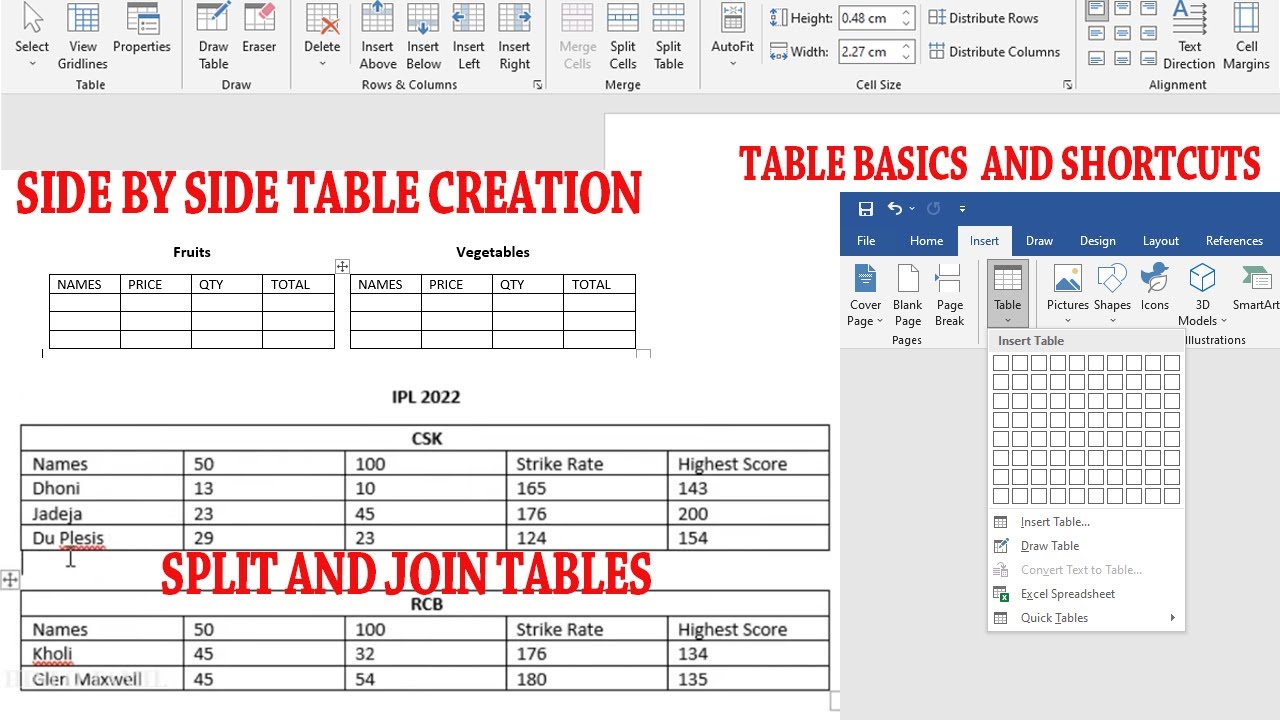Select Align Bottom Right alignment icon
Screen dimensions: 1280x720
coord(1147,59)
